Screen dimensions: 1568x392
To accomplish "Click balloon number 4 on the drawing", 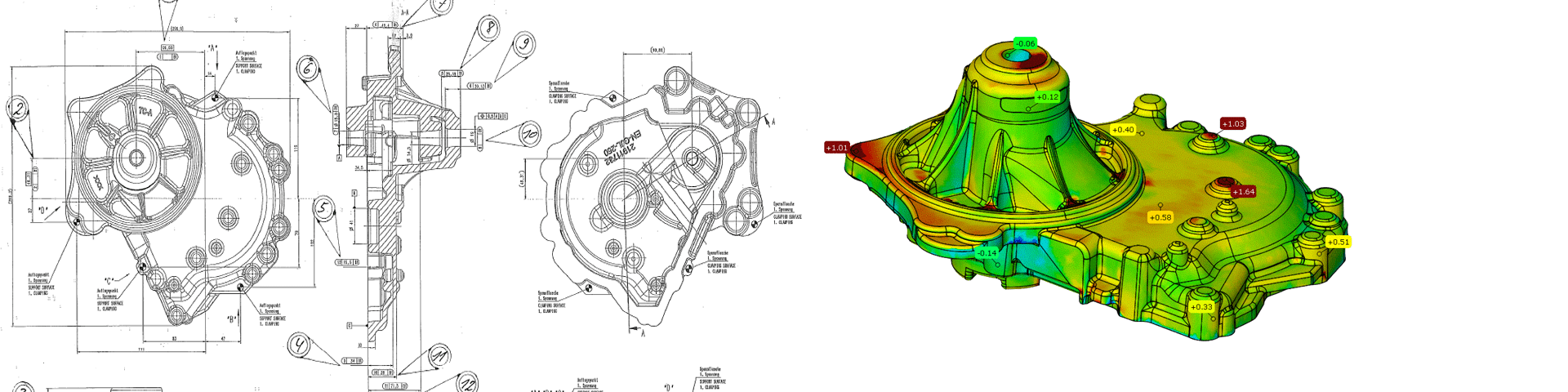I will (x=300, y=345).
